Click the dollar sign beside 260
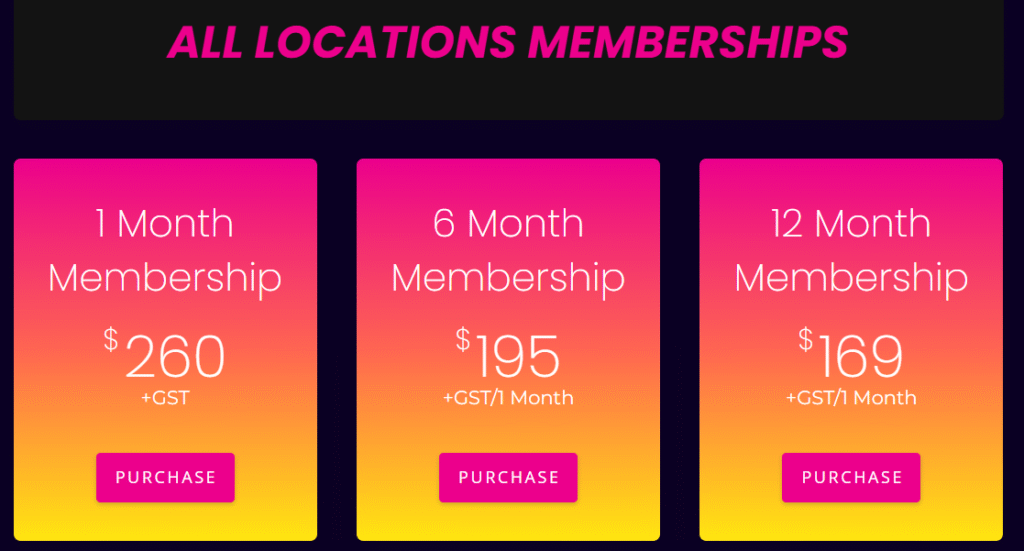Screen dimensions: 1024x551 (x=111, y=339)
